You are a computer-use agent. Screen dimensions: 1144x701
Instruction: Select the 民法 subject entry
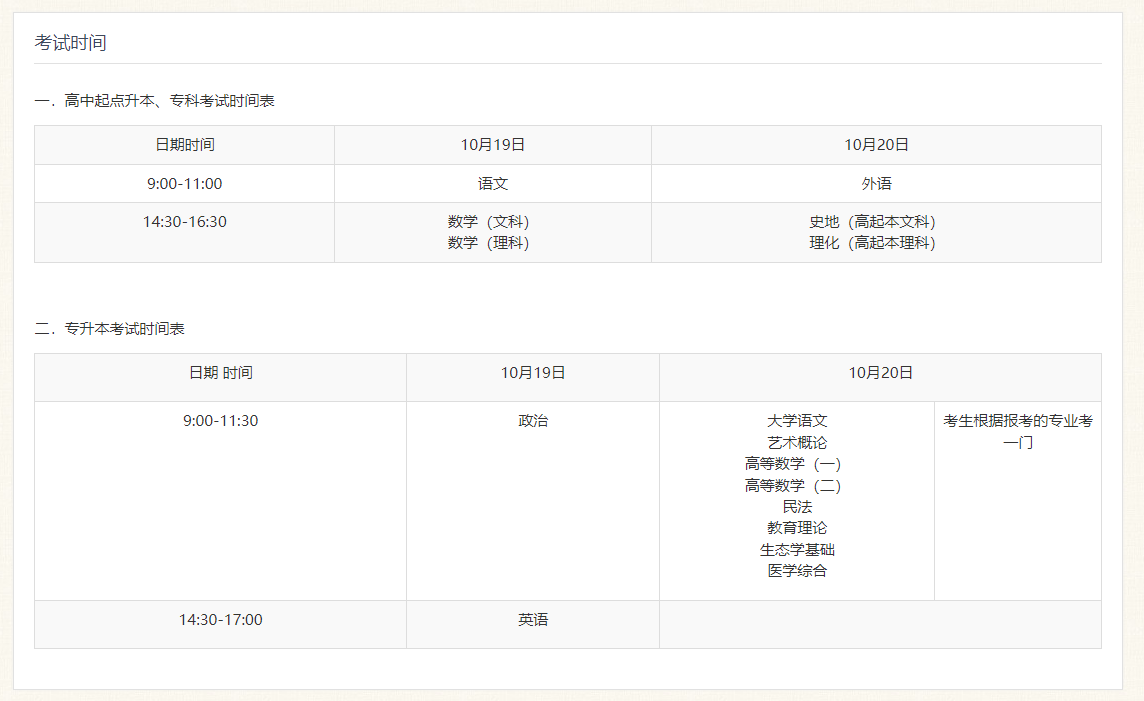[797, 507]
